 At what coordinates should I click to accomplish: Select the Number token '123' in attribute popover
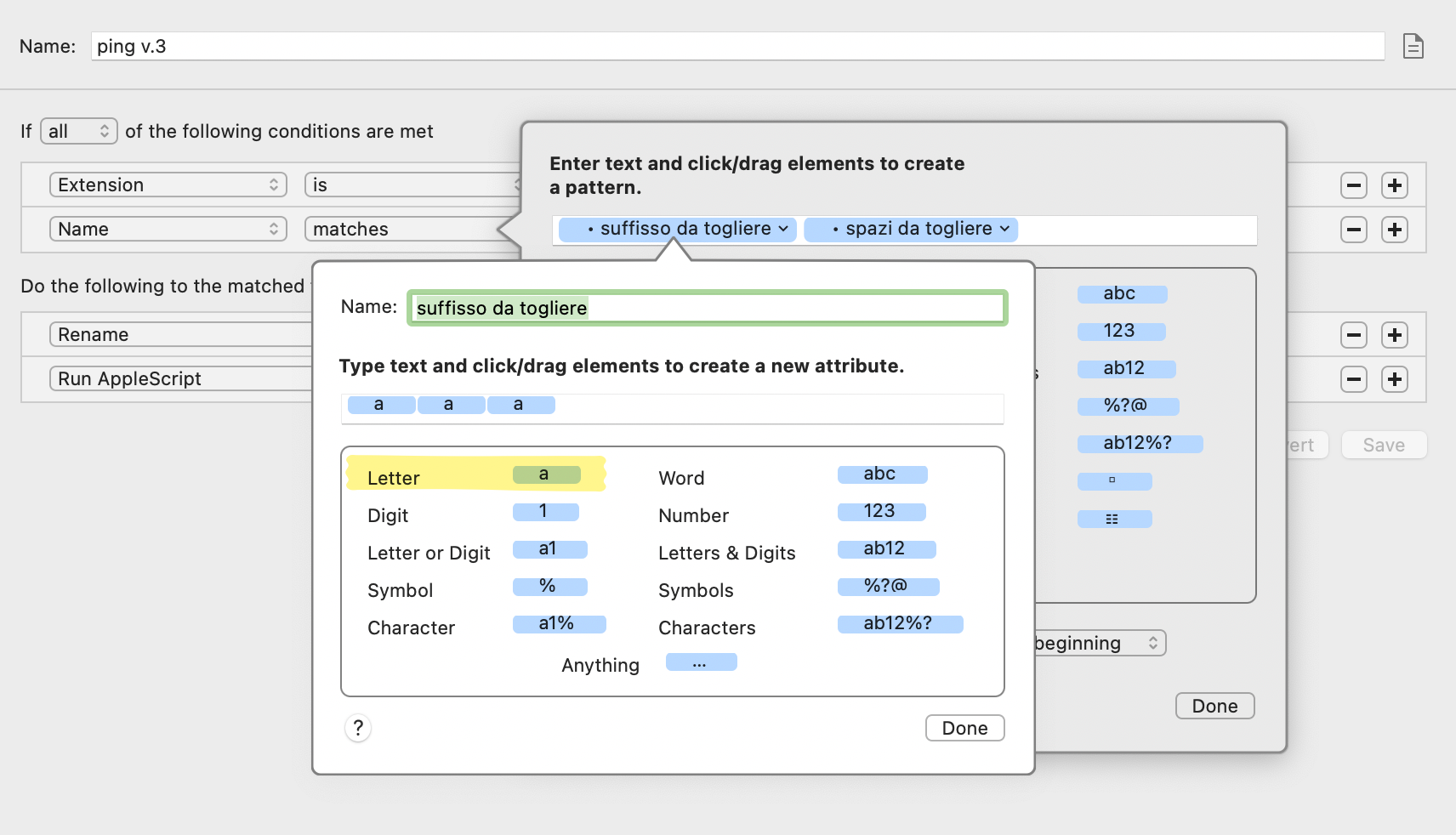click(882, 512)
